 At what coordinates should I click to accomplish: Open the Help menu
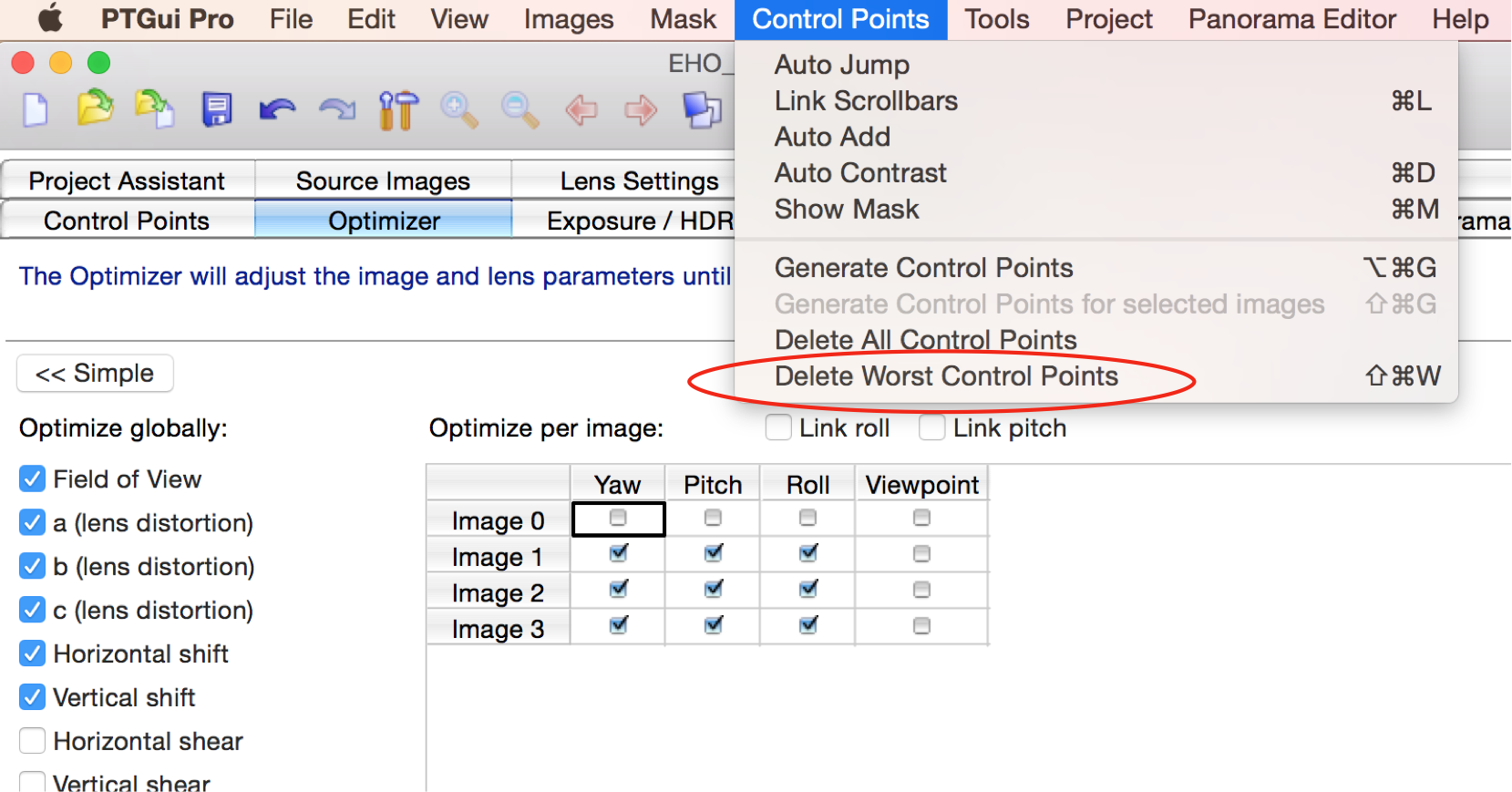tap(1460, 19)
